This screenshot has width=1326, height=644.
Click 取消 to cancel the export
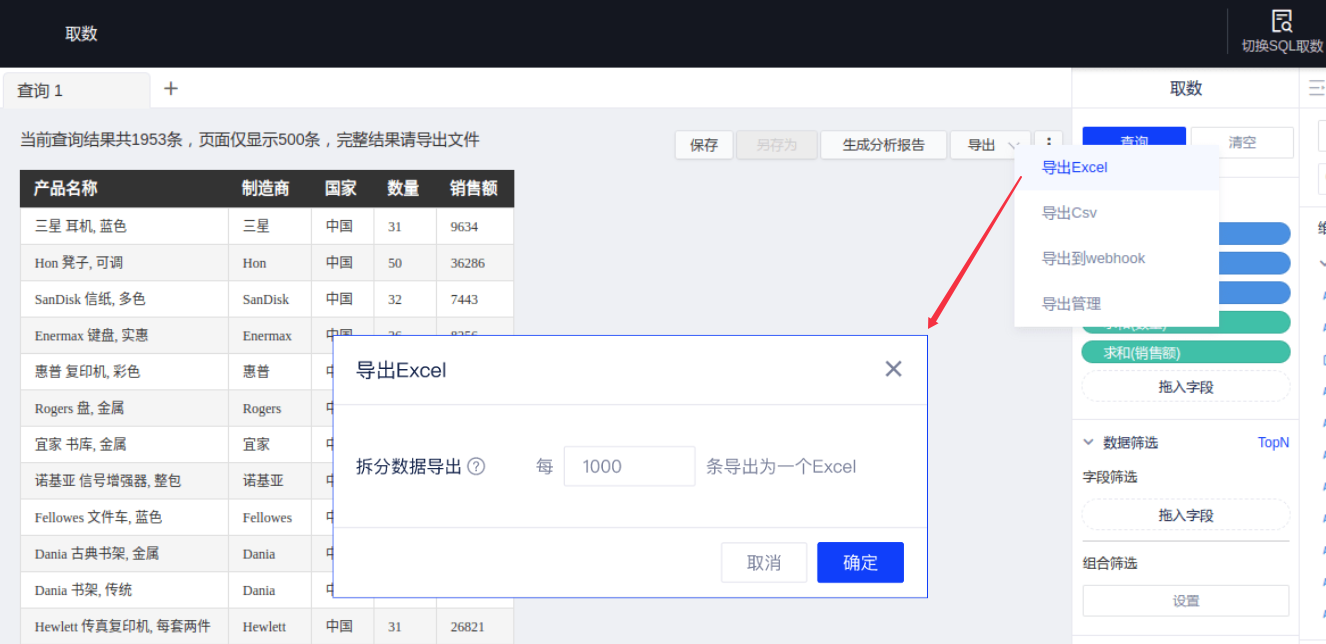(763, 563)
